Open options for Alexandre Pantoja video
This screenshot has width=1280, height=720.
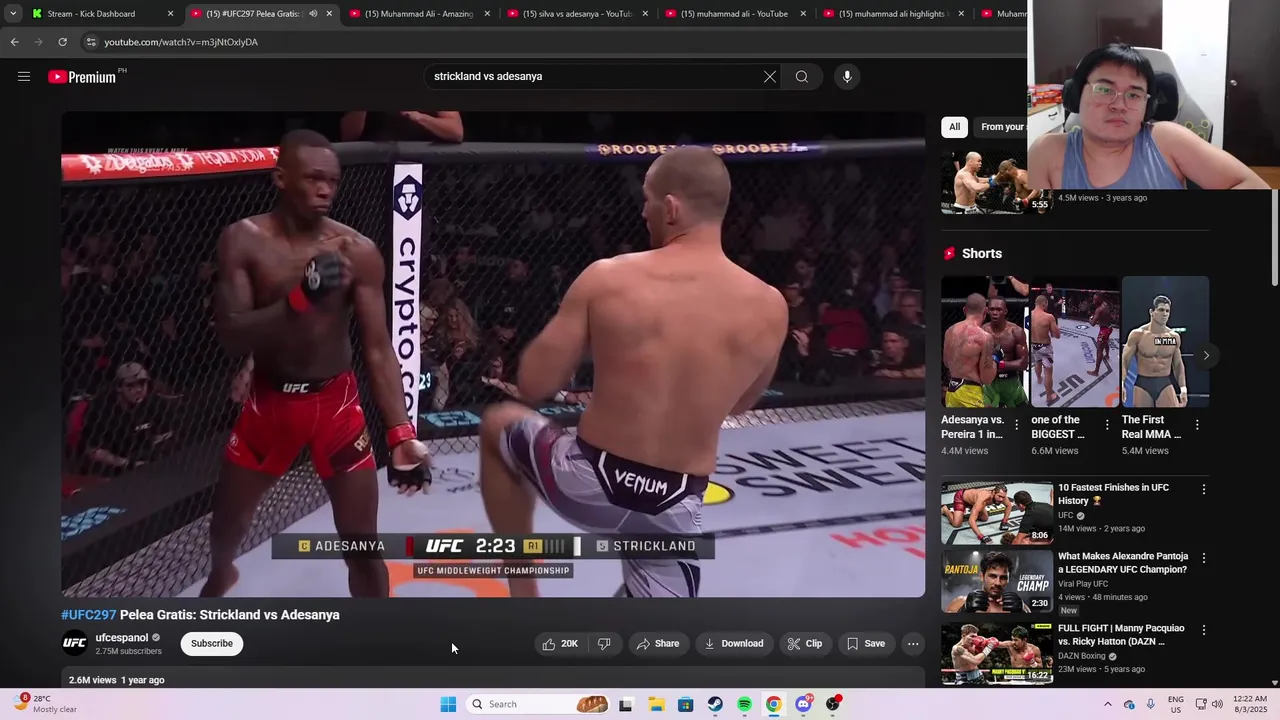pos(1204,558)
